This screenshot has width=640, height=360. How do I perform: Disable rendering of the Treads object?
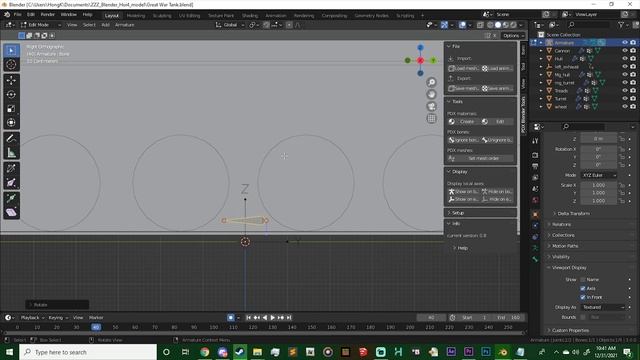click(x=633, y=91)
